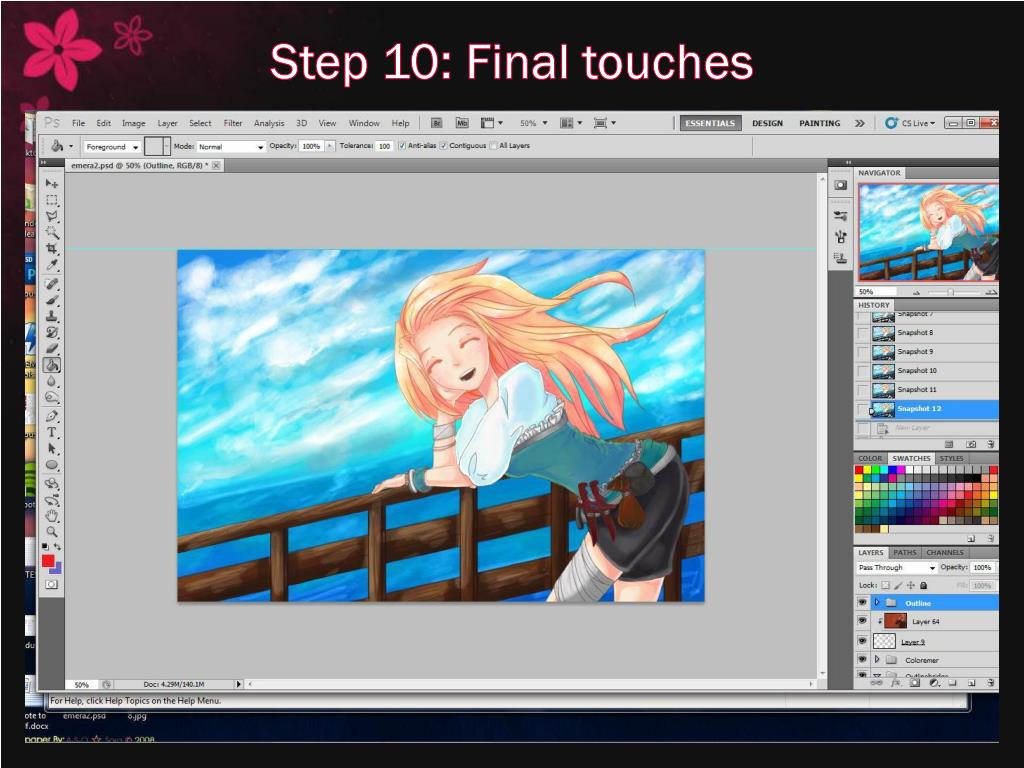
Task: Hide the Outline layer group
Action: pyautogui.click(x=862, y=602)
